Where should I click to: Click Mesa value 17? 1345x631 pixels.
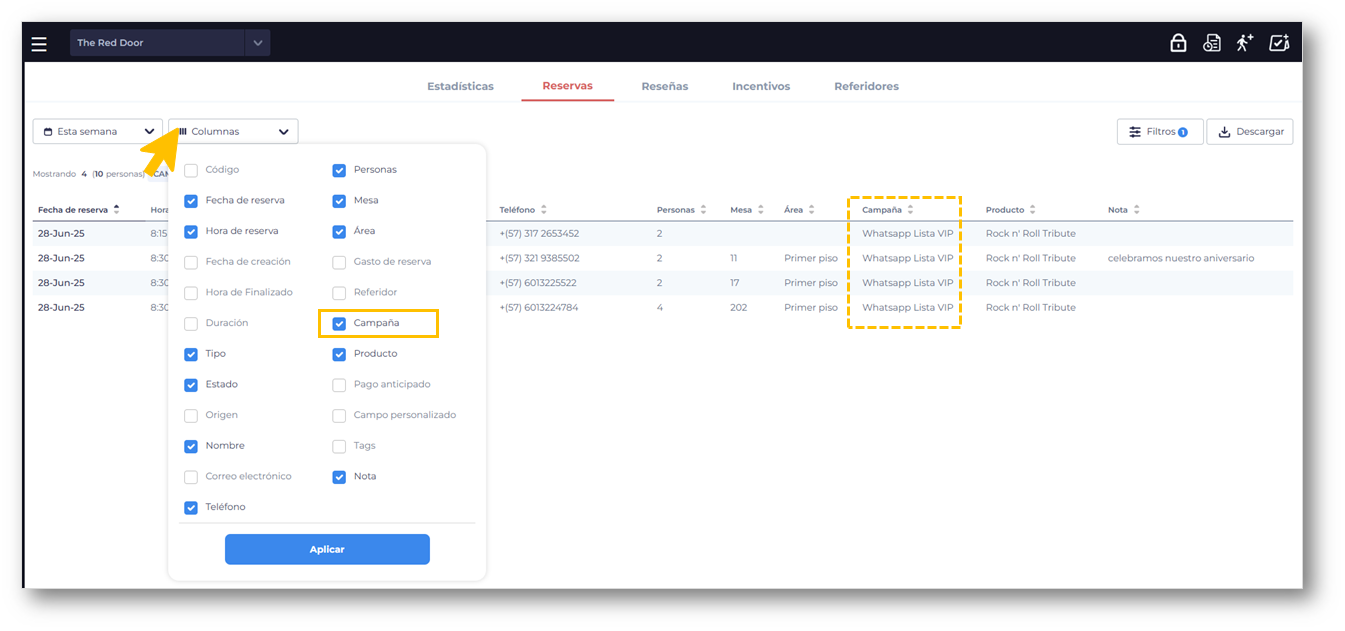coord(735,283)
